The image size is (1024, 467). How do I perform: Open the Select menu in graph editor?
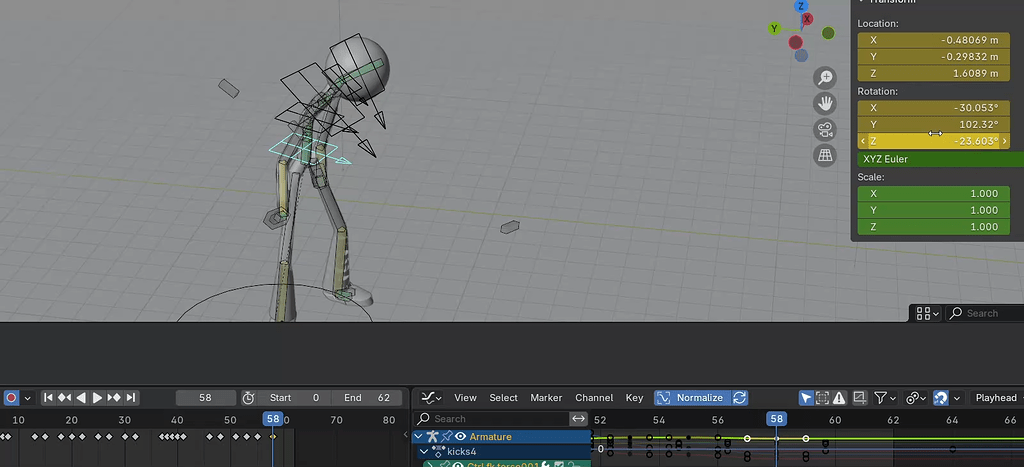tap(504, 398)
